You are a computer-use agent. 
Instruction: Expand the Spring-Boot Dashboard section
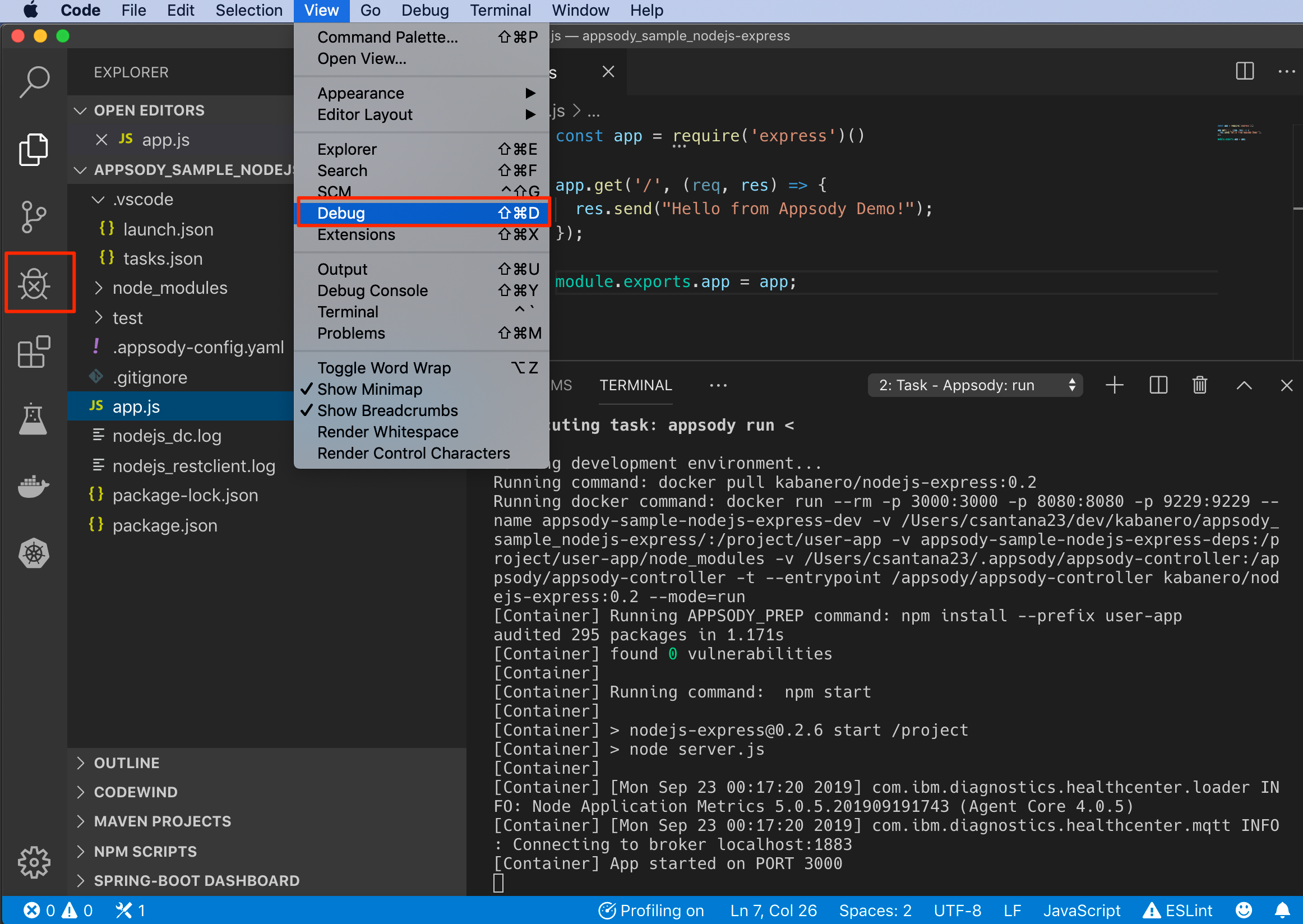point(80,881)
